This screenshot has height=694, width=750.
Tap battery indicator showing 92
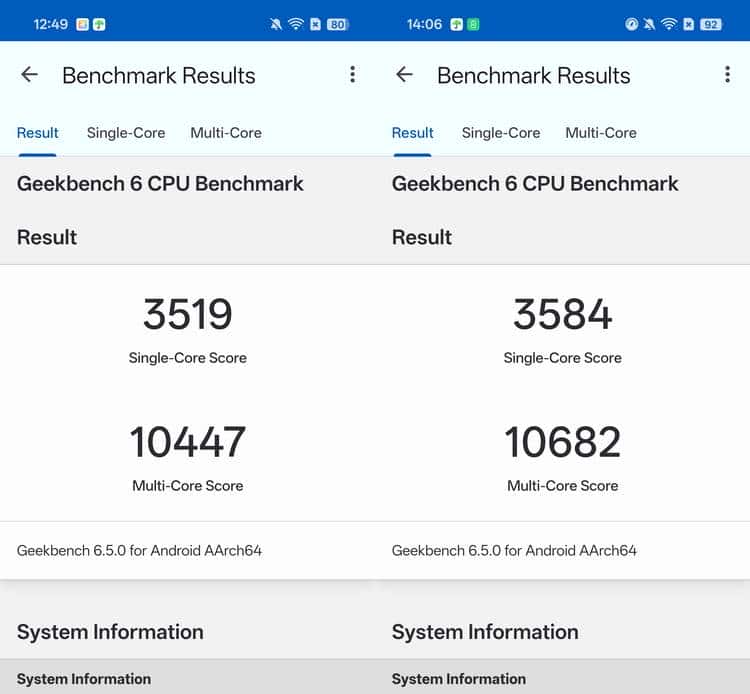pos(710,24)
